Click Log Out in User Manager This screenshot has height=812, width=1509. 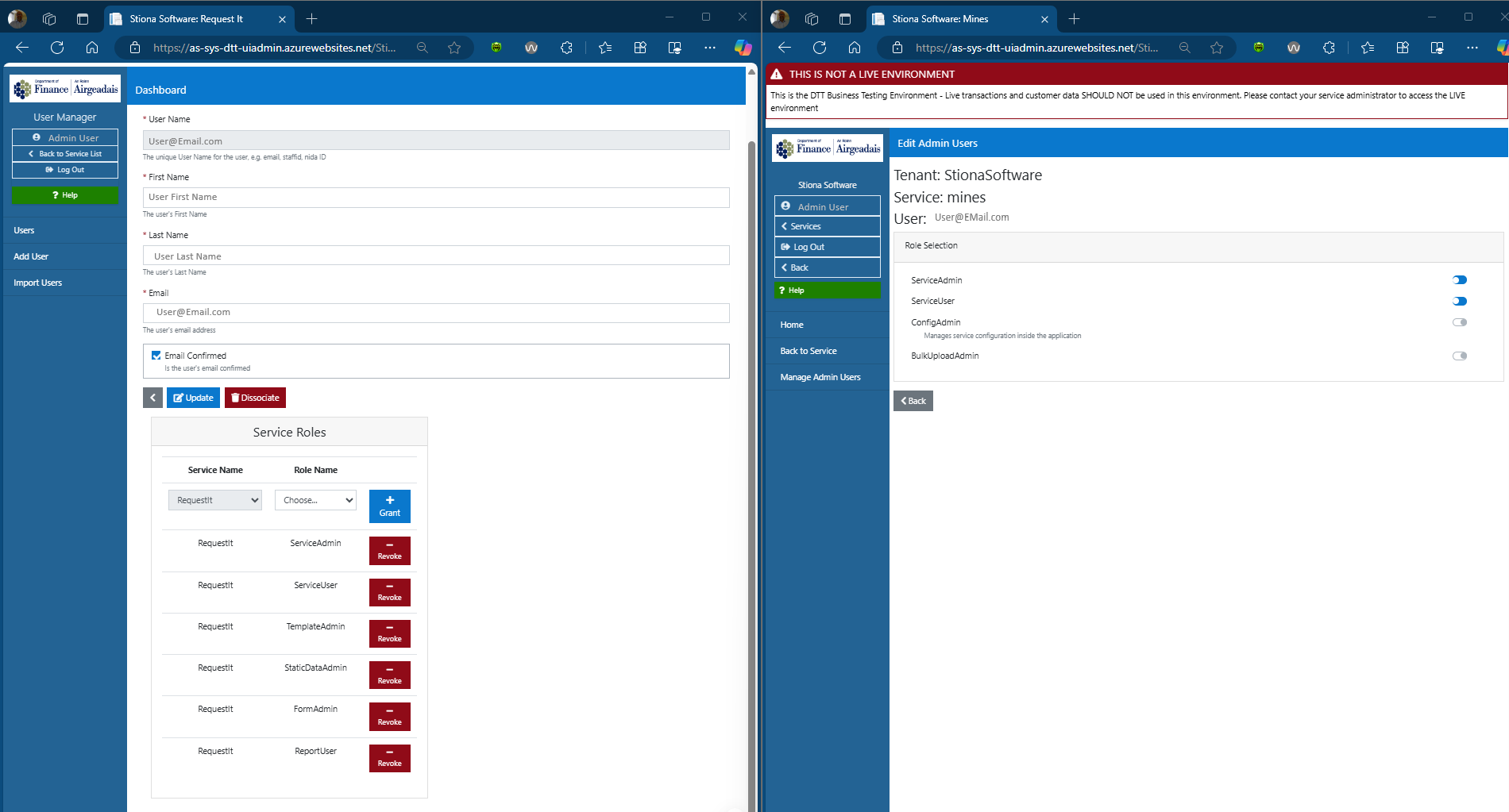tap(65, 170)
